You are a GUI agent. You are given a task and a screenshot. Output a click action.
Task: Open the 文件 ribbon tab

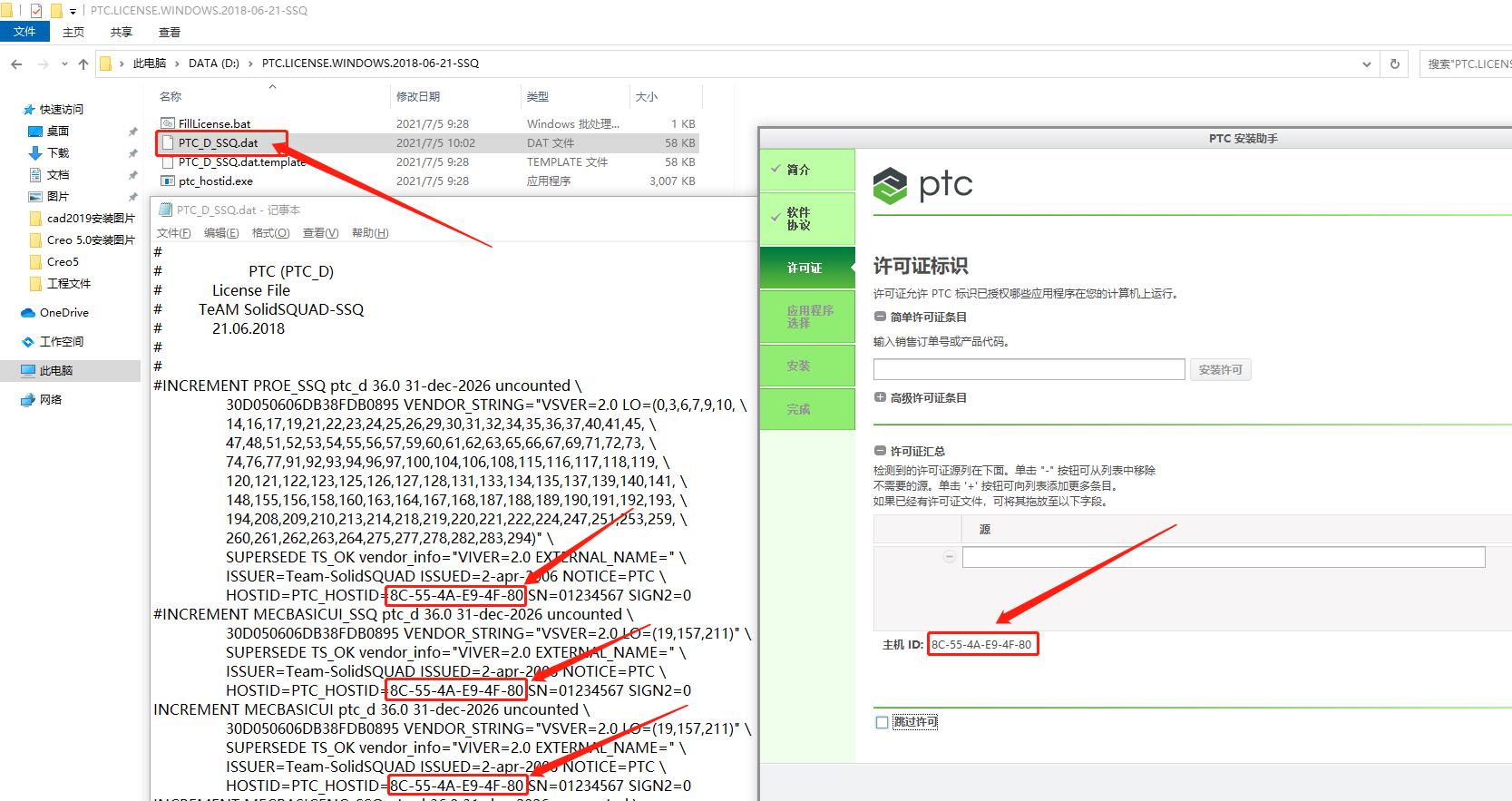coord(24,32)
